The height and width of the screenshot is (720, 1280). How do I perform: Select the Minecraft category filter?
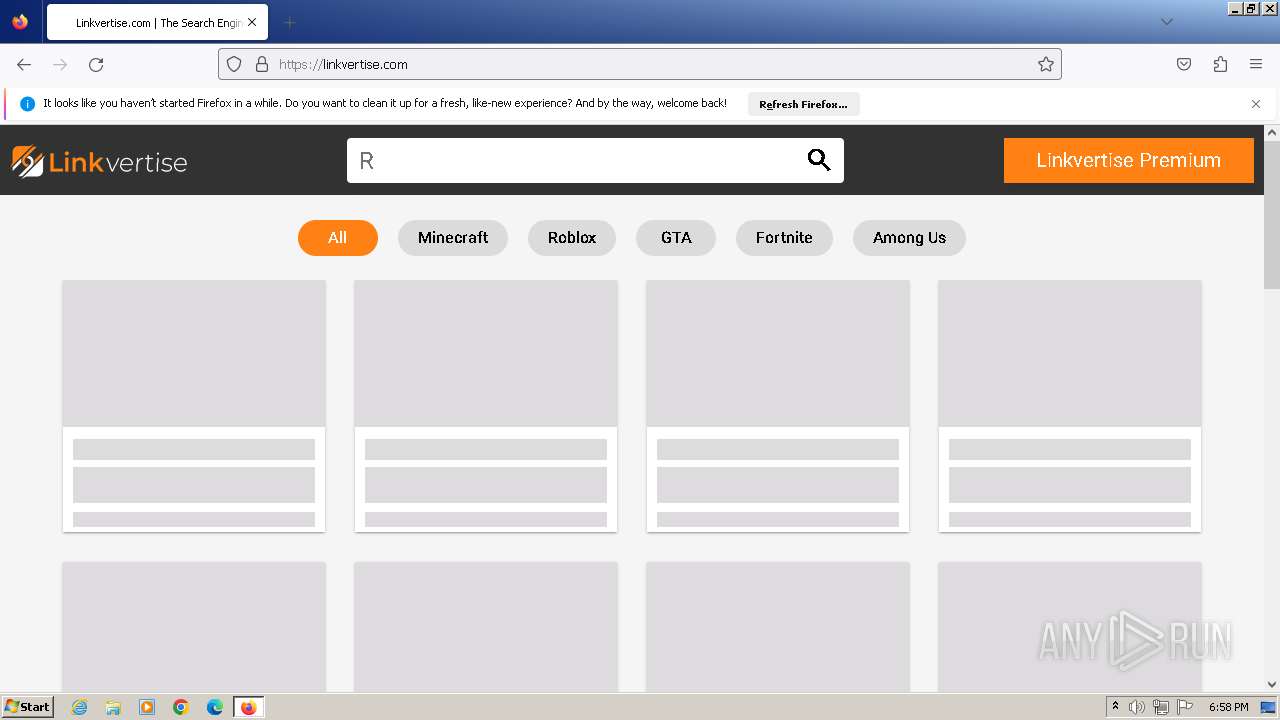pos(453,238)
